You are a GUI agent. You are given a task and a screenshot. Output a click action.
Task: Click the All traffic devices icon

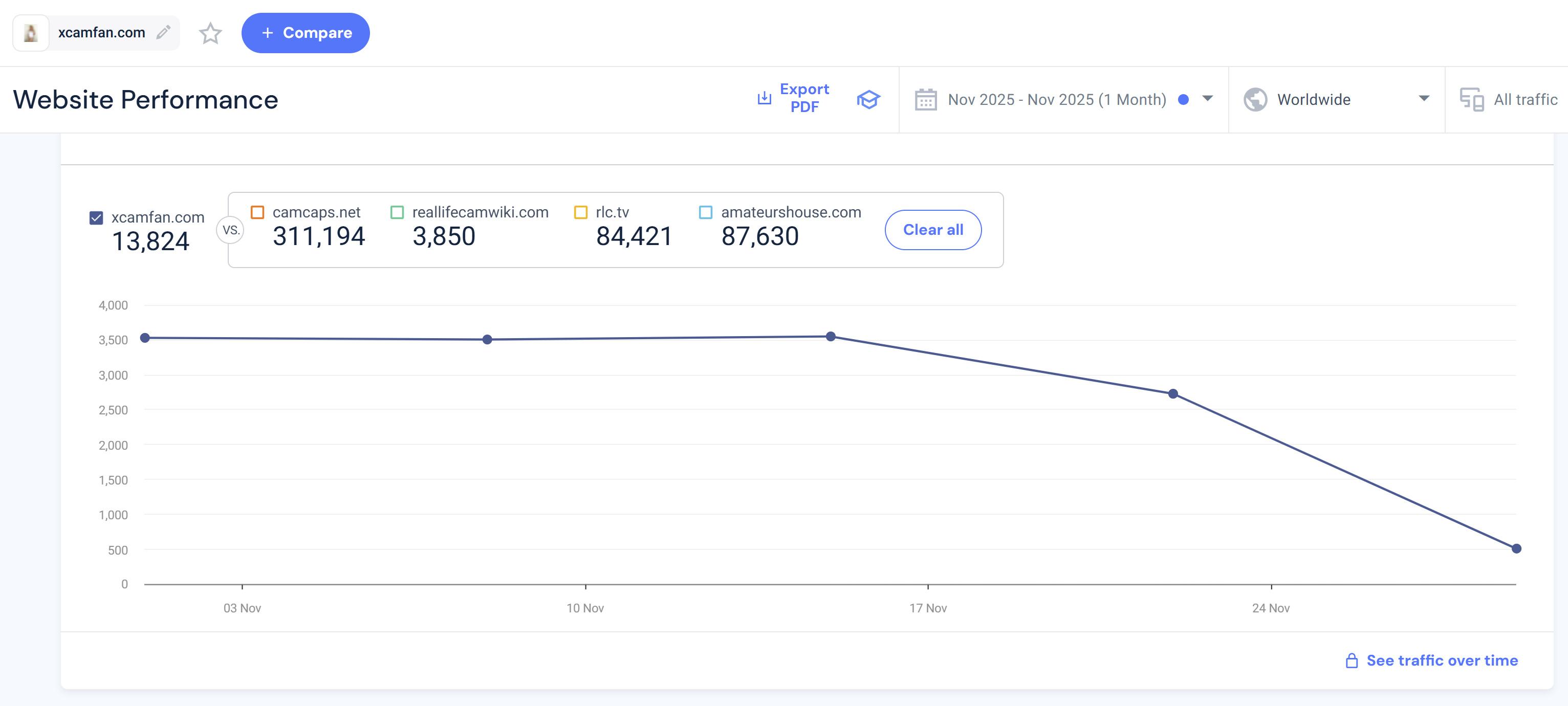point(1471,100)
